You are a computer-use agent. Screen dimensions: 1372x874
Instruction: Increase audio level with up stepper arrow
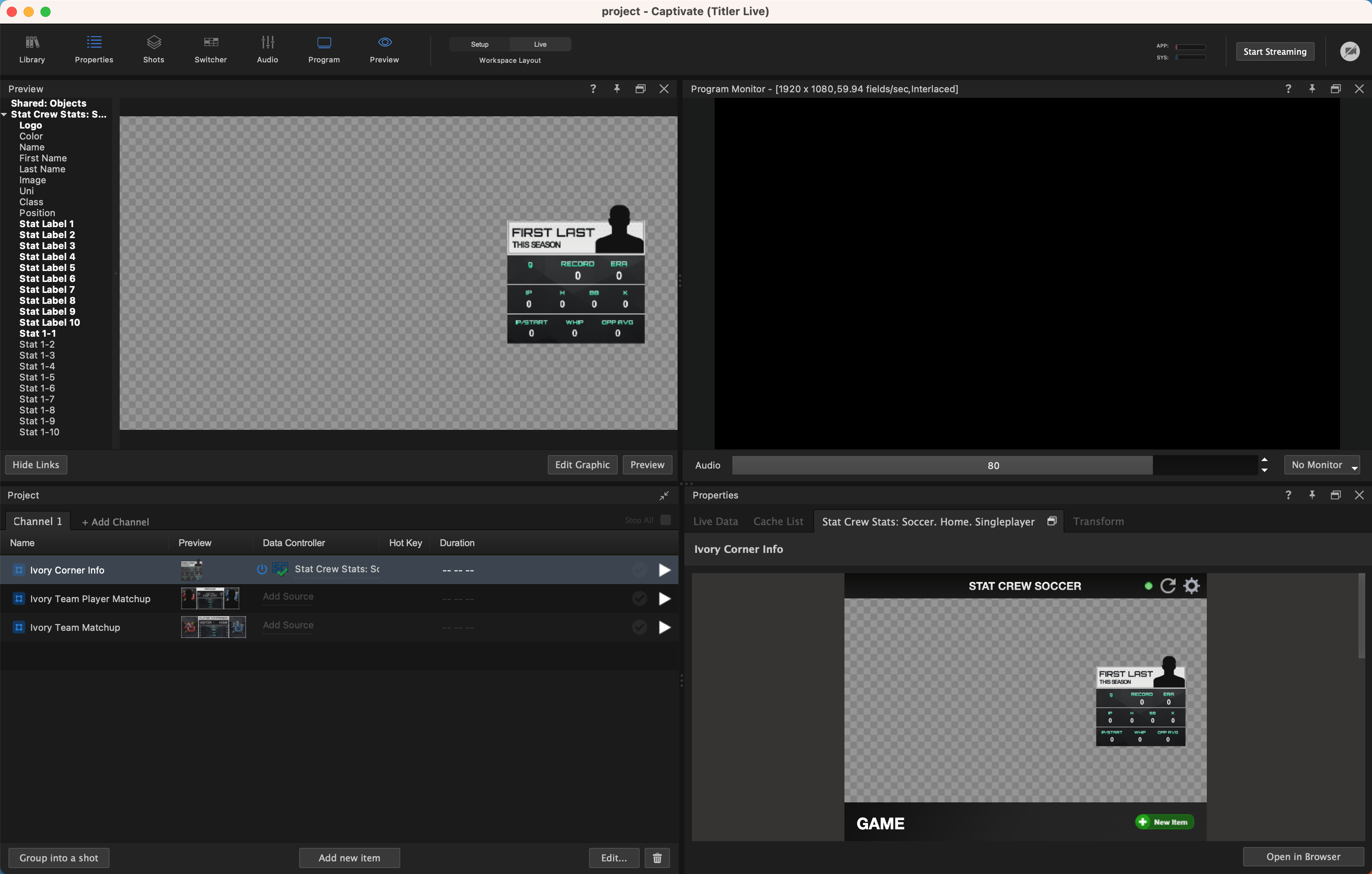click(x=1264, y=460)
